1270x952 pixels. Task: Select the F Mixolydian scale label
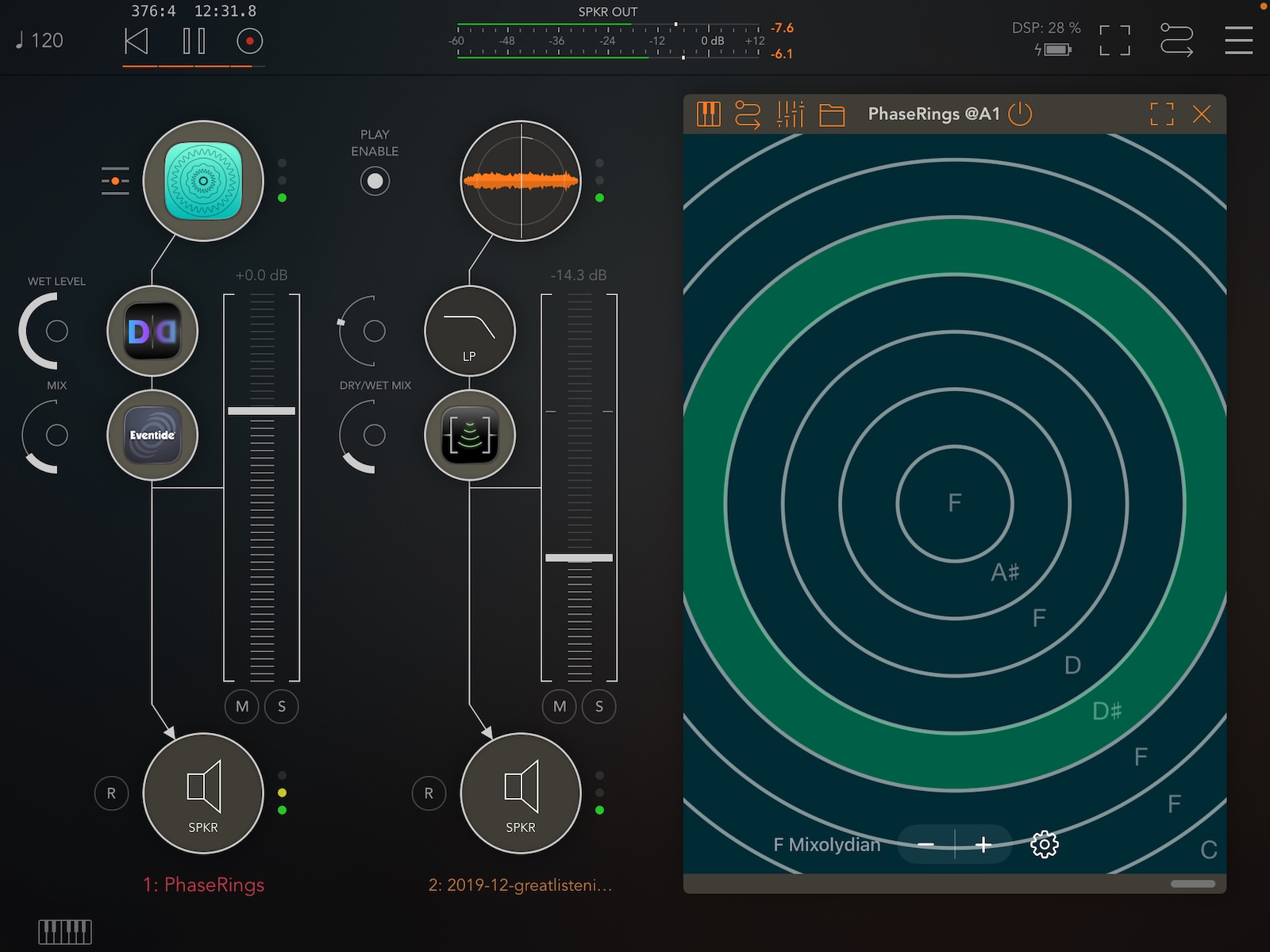point(827,844)
